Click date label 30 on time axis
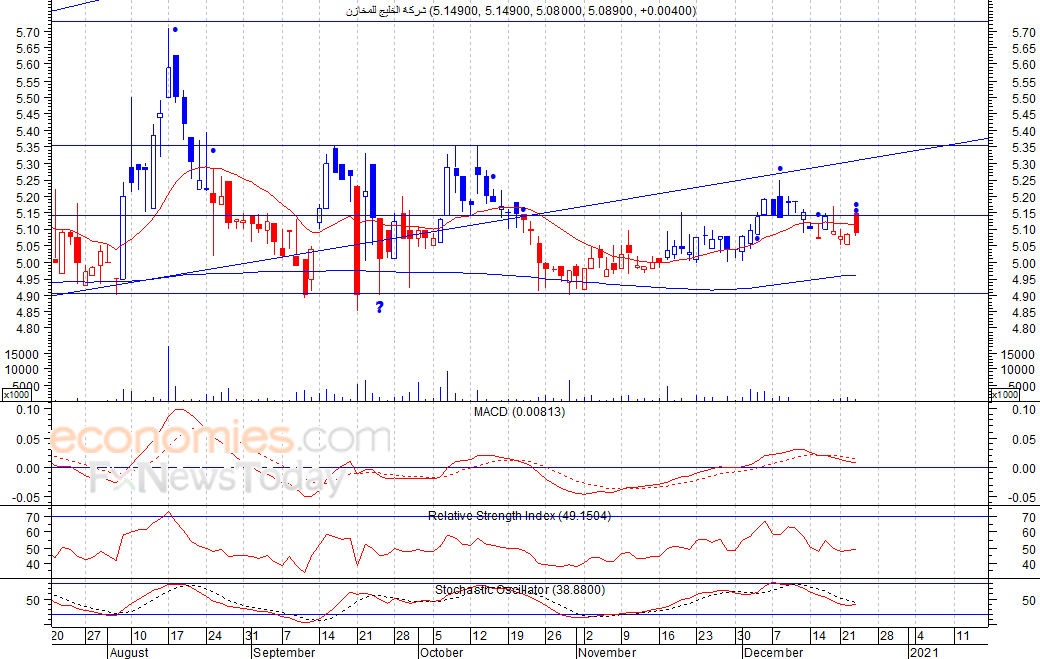This screenshot has height=659, width=1040. pos(743,636)
